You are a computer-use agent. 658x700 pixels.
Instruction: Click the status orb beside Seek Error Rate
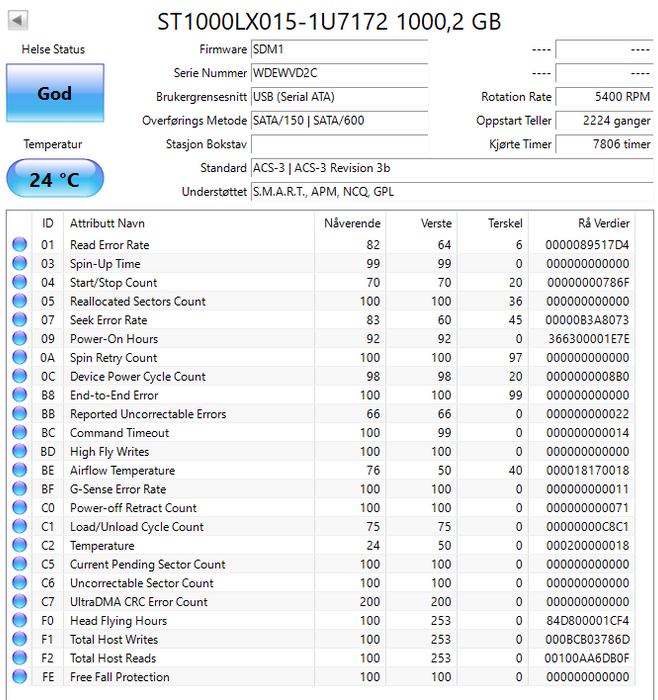coord(20,320)
